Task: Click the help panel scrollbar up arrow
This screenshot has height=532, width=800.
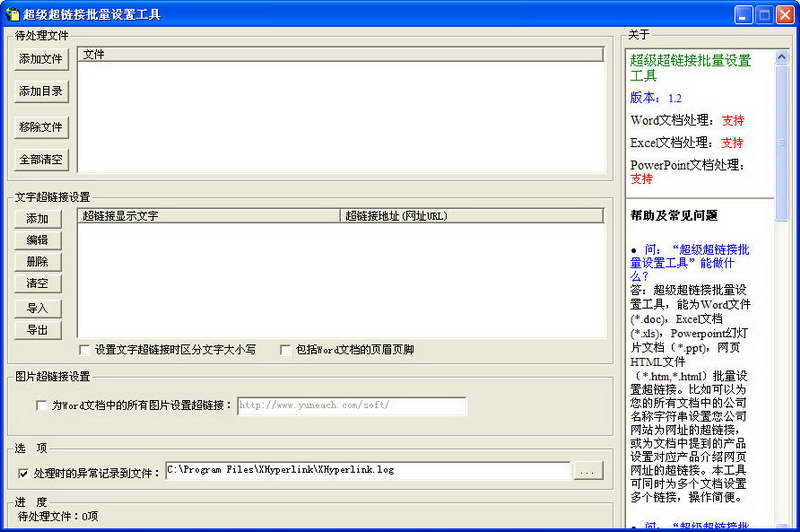Action: coord(781,58)
